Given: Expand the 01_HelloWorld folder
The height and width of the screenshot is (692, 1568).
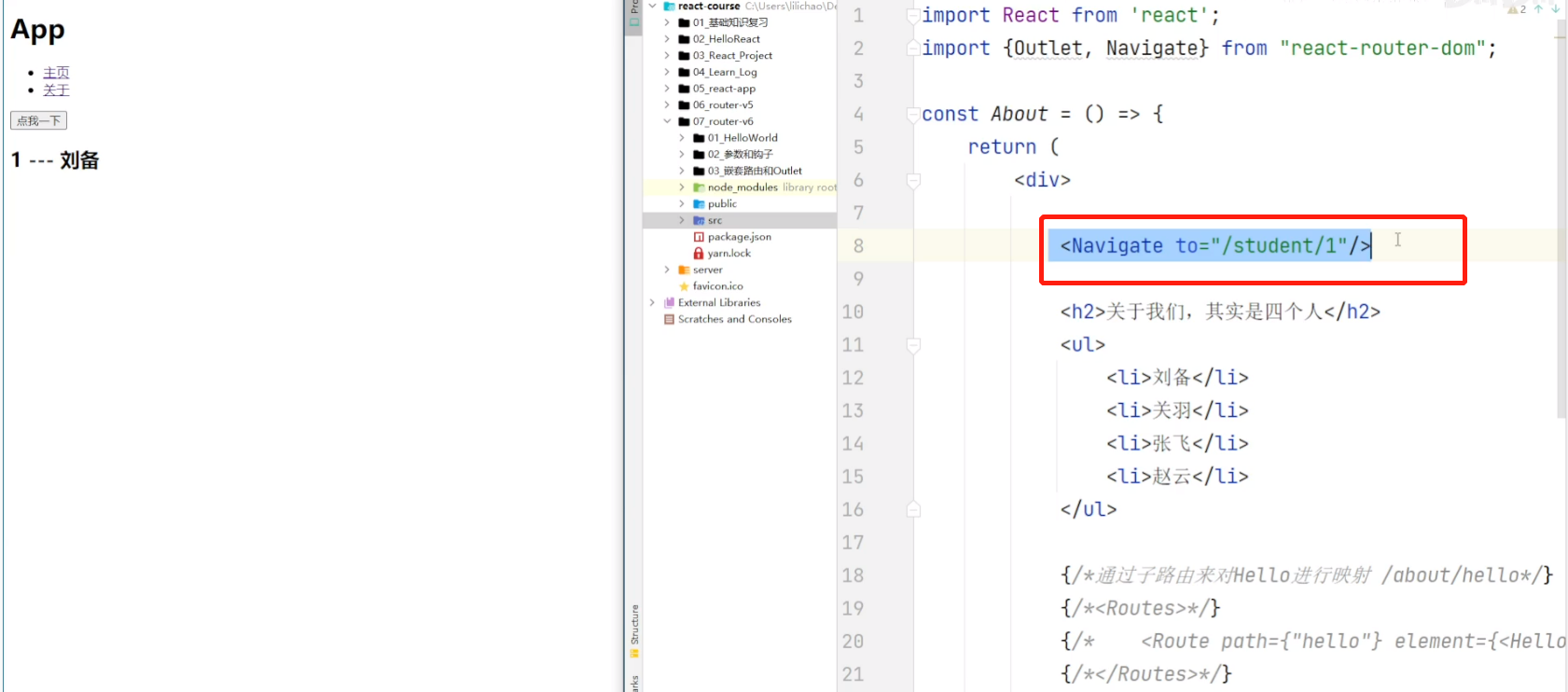Looking at the screenshot, I should (x=682, y=138).
